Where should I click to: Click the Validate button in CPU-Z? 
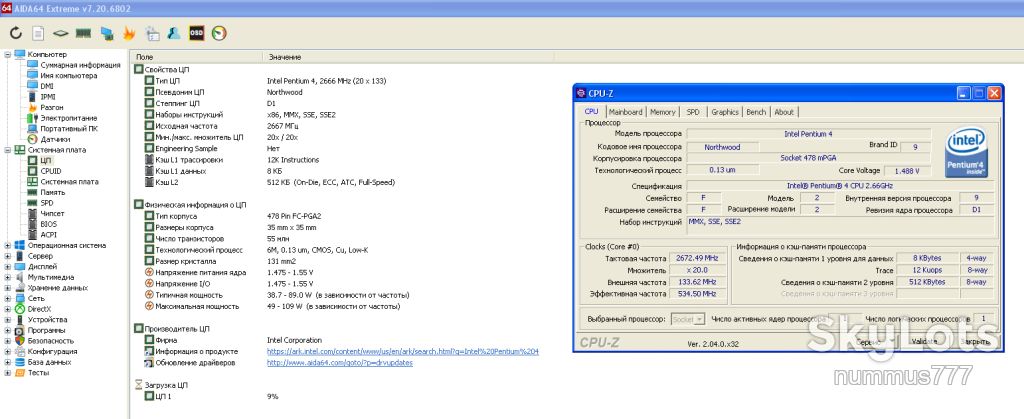924,341
